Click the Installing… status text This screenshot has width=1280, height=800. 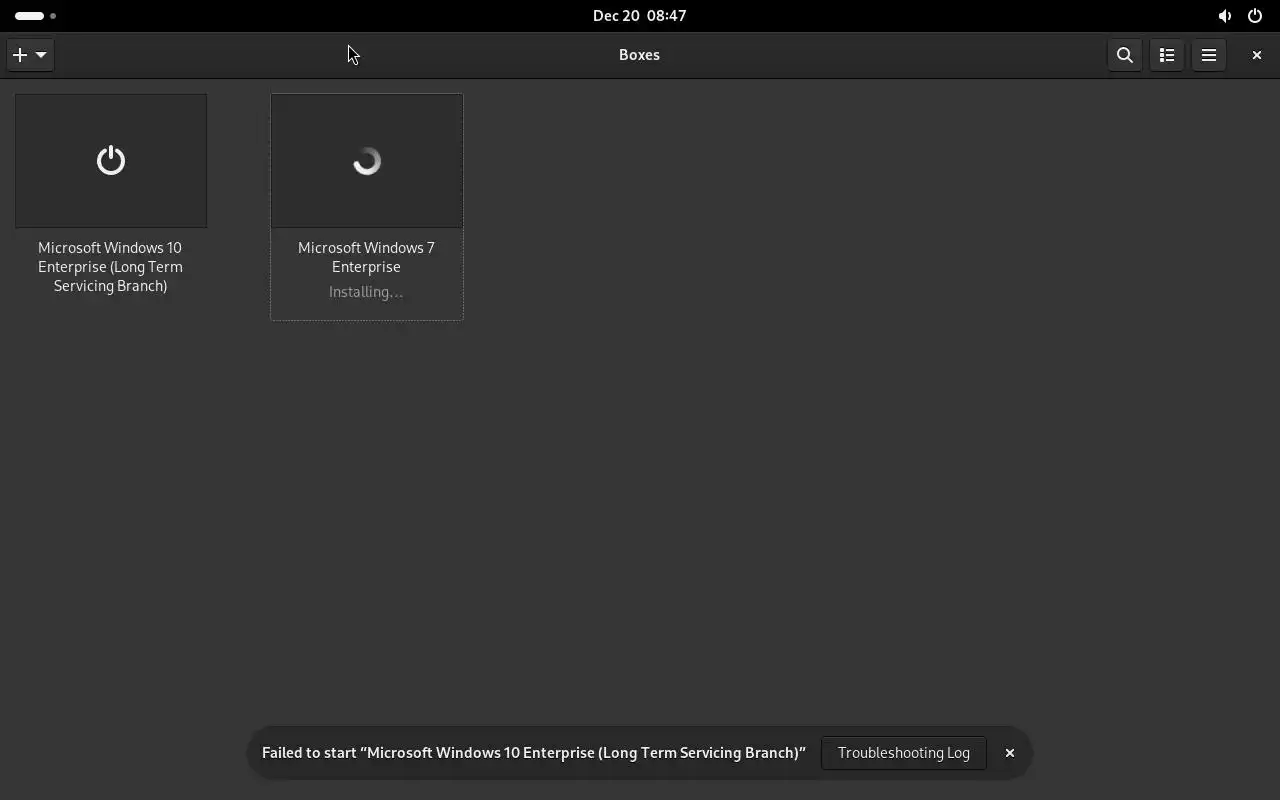tap(366, 292)
